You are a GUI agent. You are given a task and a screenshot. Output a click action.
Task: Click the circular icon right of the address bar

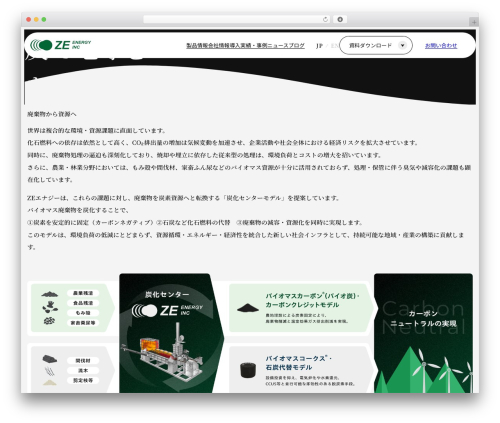tap(340, 19)
